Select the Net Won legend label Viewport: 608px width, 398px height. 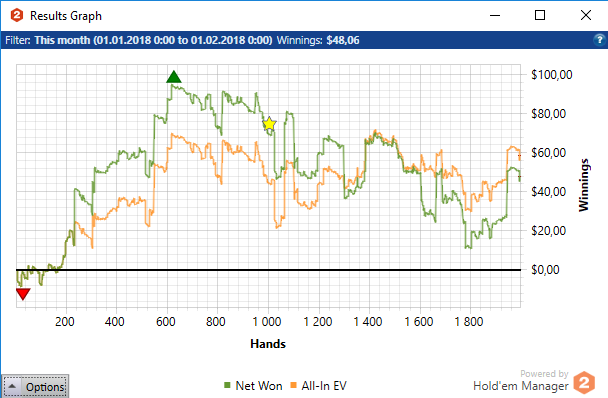tap(259, 386)
